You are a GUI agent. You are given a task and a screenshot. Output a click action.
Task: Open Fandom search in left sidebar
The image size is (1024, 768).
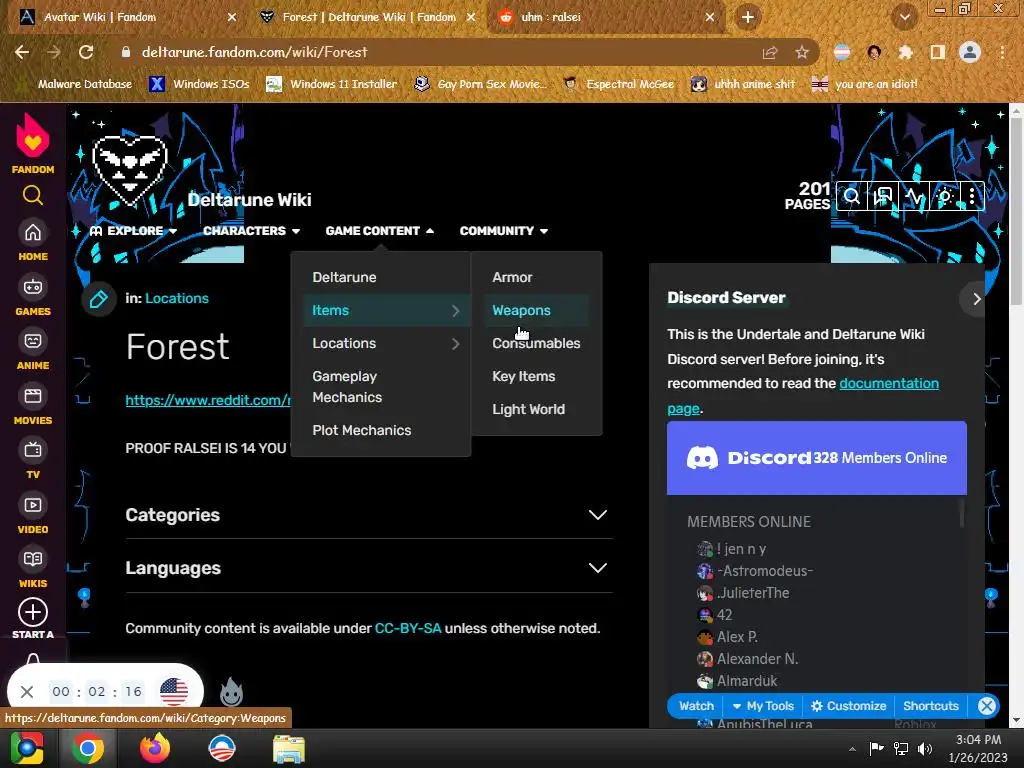coord(33,195)
